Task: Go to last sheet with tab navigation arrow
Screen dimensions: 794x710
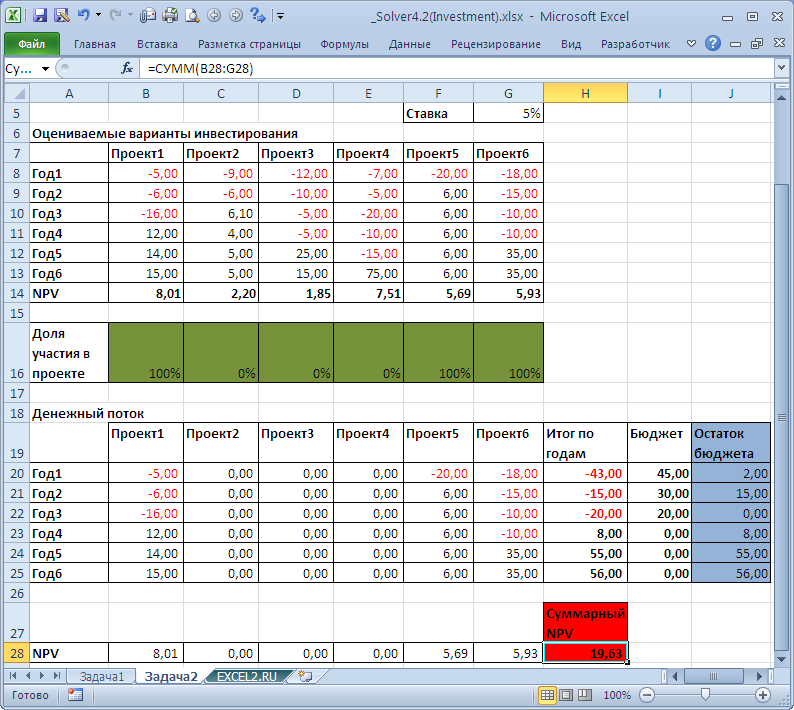Action: tap(57, 676)
